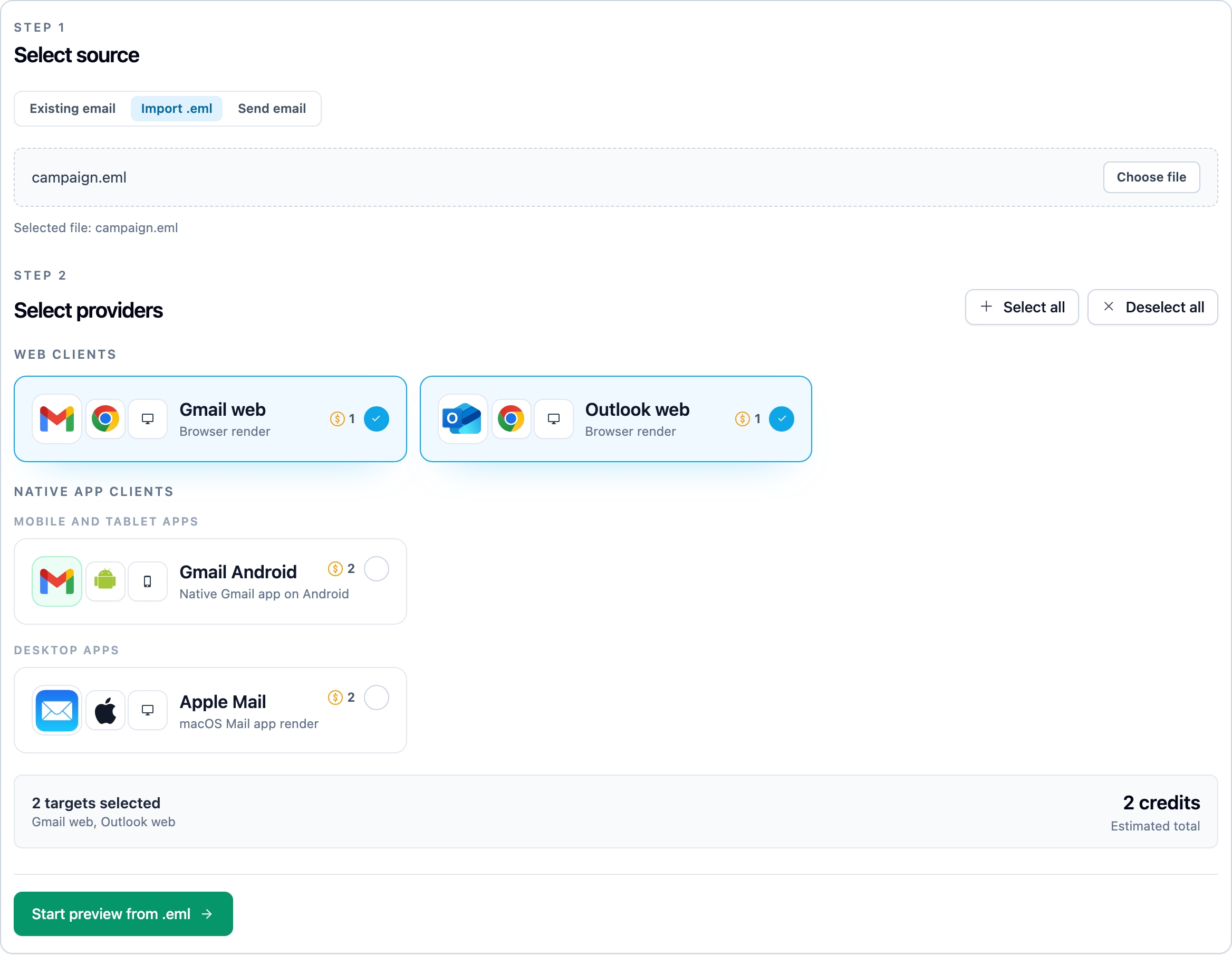Click the campaign.eml file drop area
The image size is (1232, 955).
click(x=615, y=177)
